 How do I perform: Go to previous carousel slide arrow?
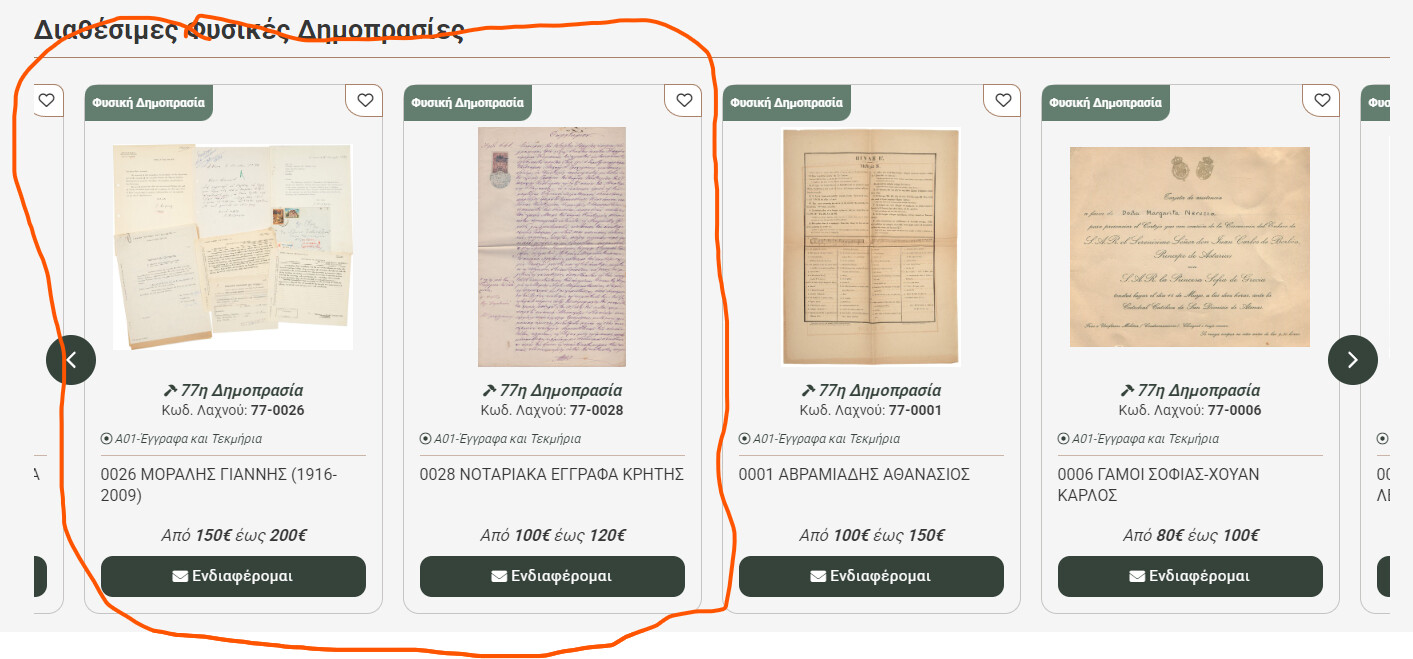coord(71,360)
